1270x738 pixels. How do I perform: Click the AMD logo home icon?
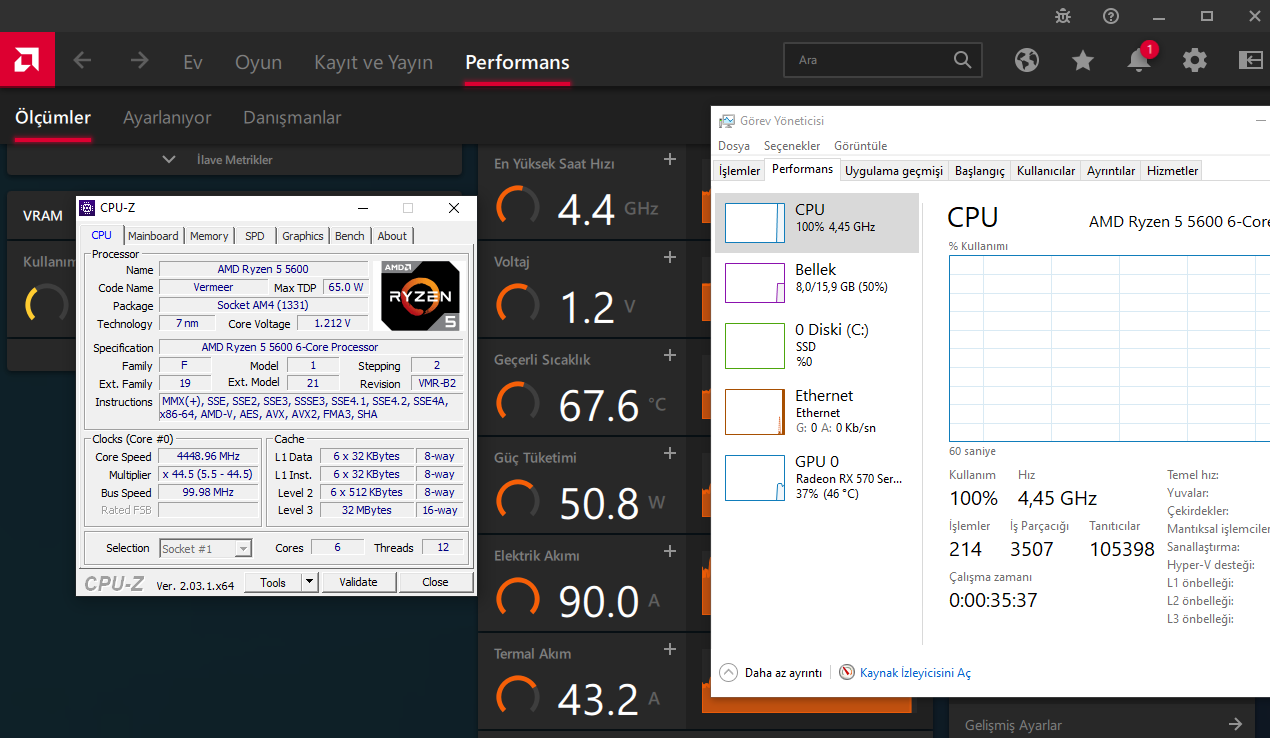point(27,61)
